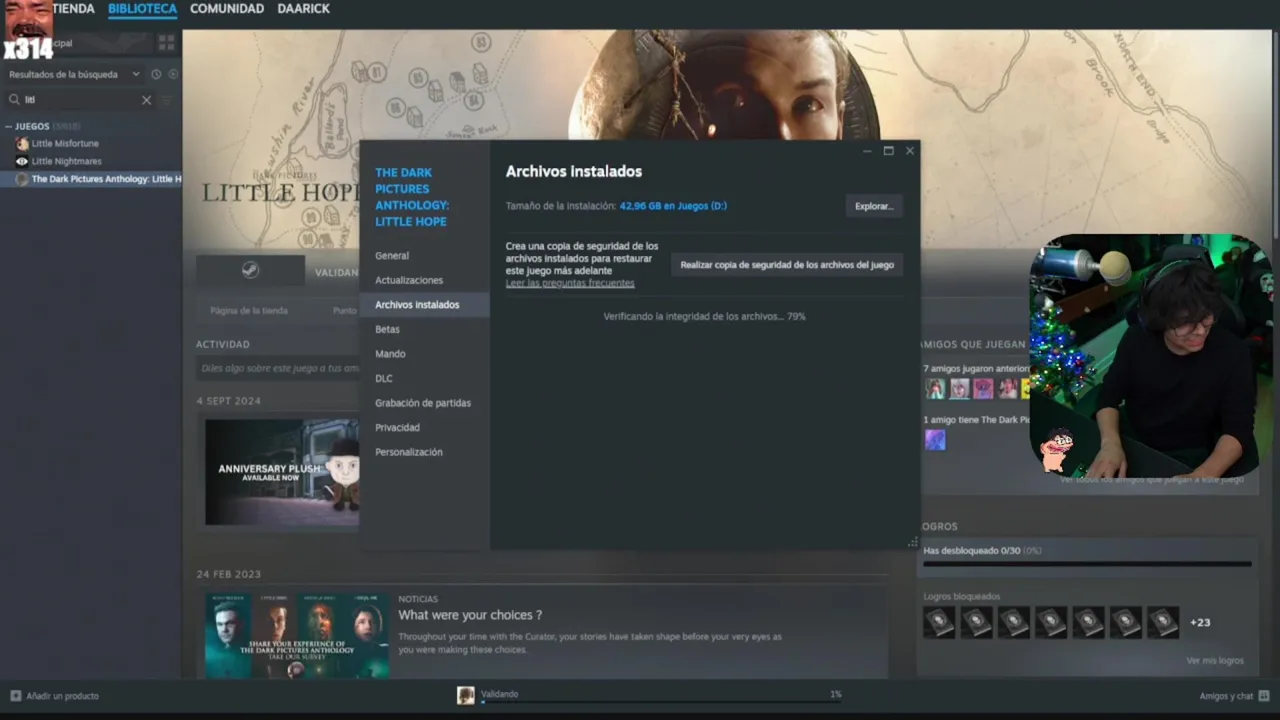
Task: Toggle ready-to-play filter icon
Action: (x=172, y=74)
